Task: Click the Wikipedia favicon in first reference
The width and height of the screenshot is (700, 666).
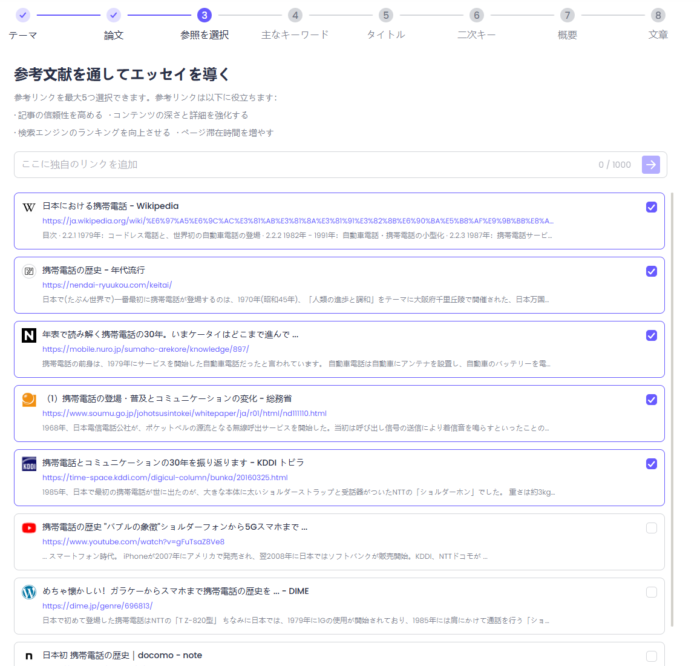Action: [x=29, y=207]
